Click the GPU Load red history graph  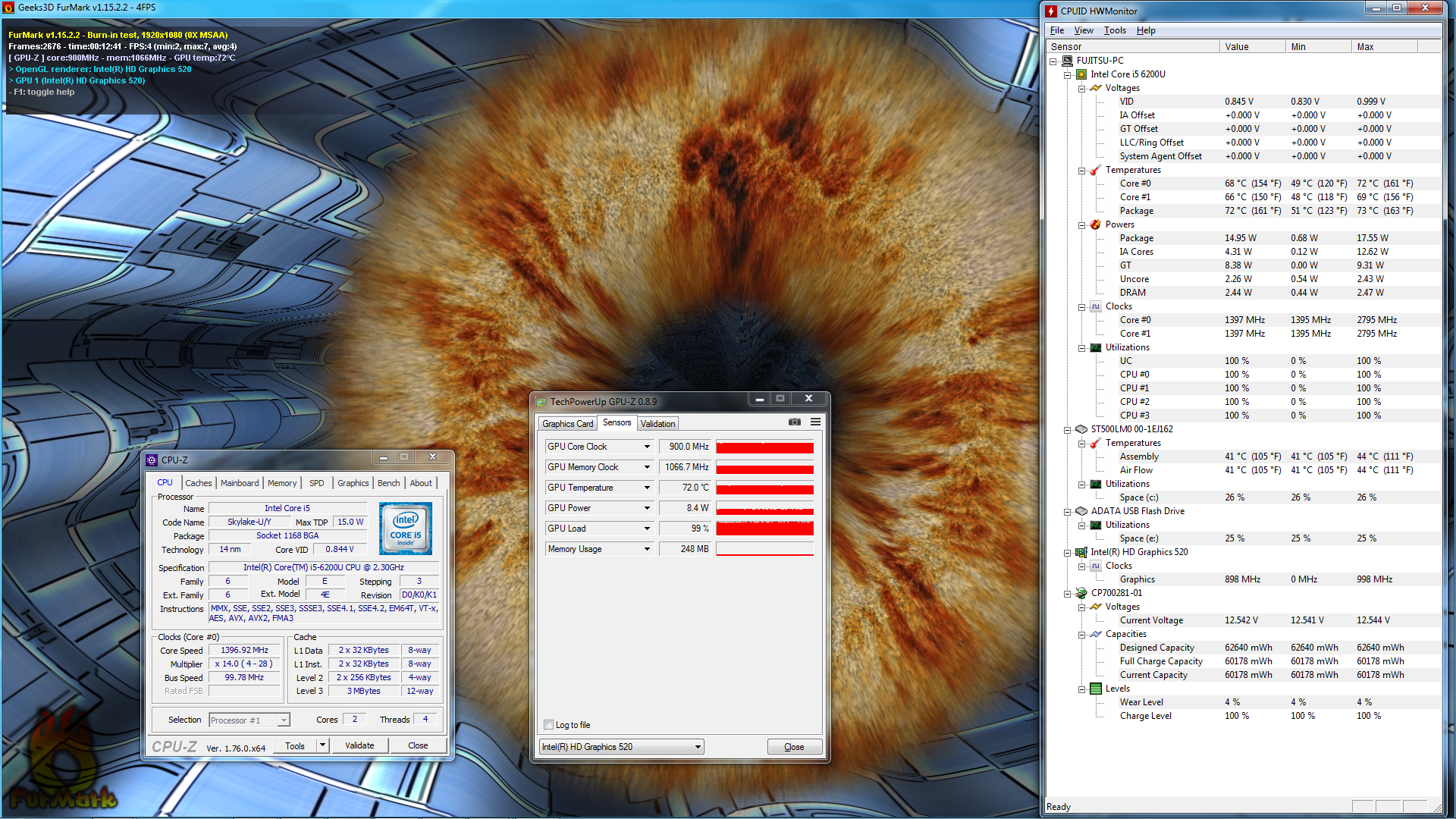point(764,529)
